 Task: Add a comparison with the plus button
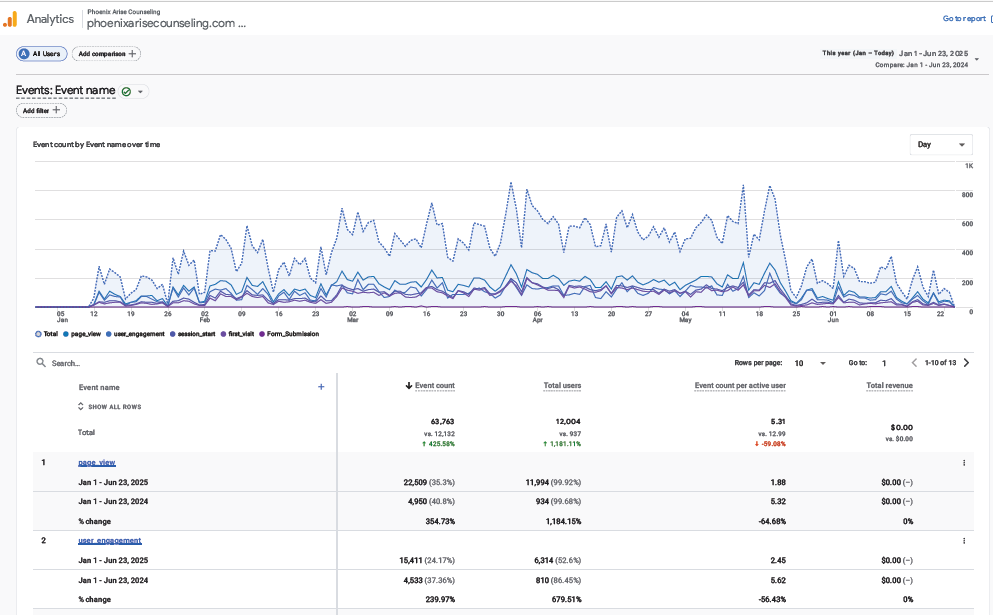click(106, 54)
